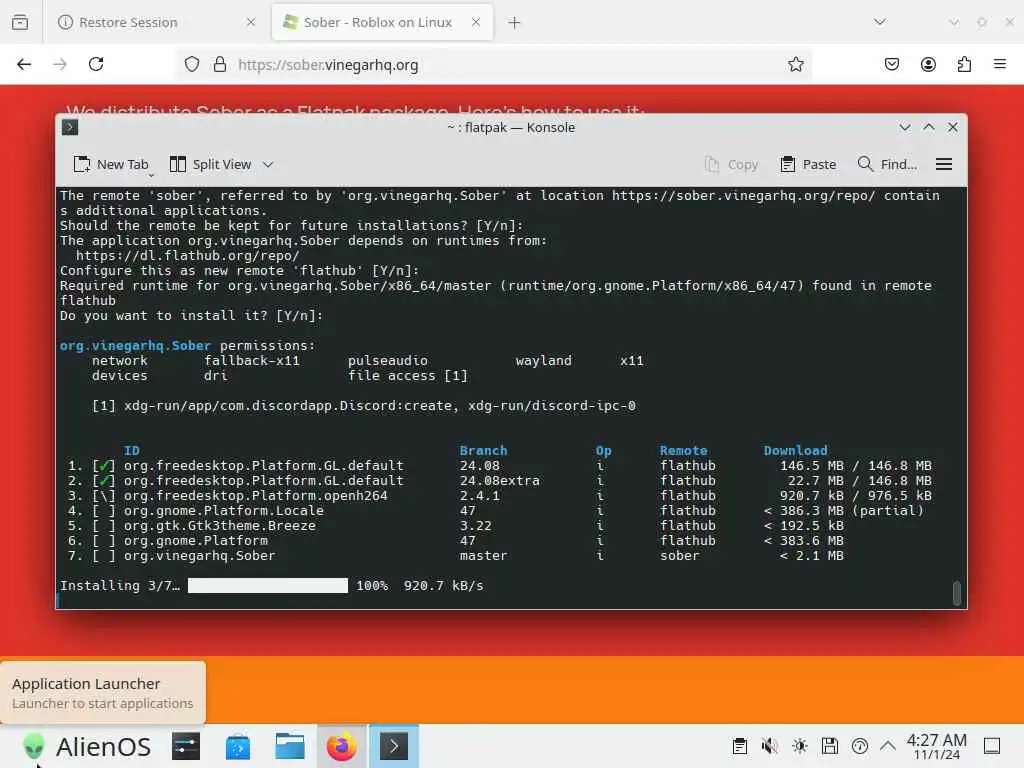Click the Firefox back arrow

[x=24, y=64]
